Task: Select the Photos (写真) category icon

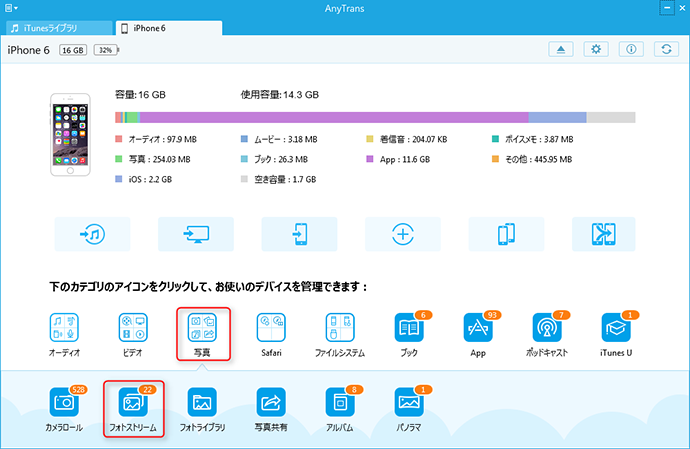Action: (202, 328)
